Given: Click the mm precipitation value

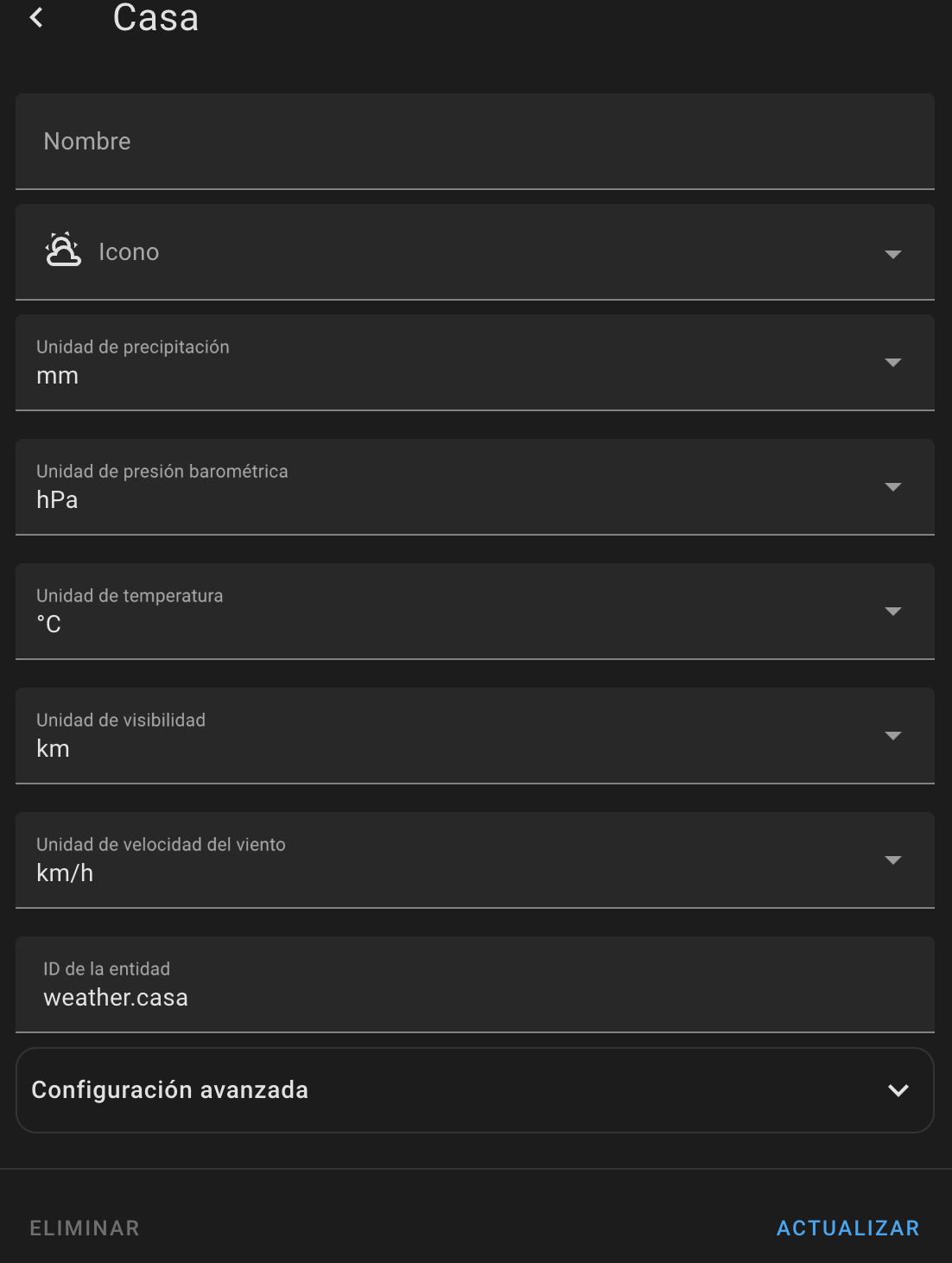Looking at the screenshot, I should (57, 376).
